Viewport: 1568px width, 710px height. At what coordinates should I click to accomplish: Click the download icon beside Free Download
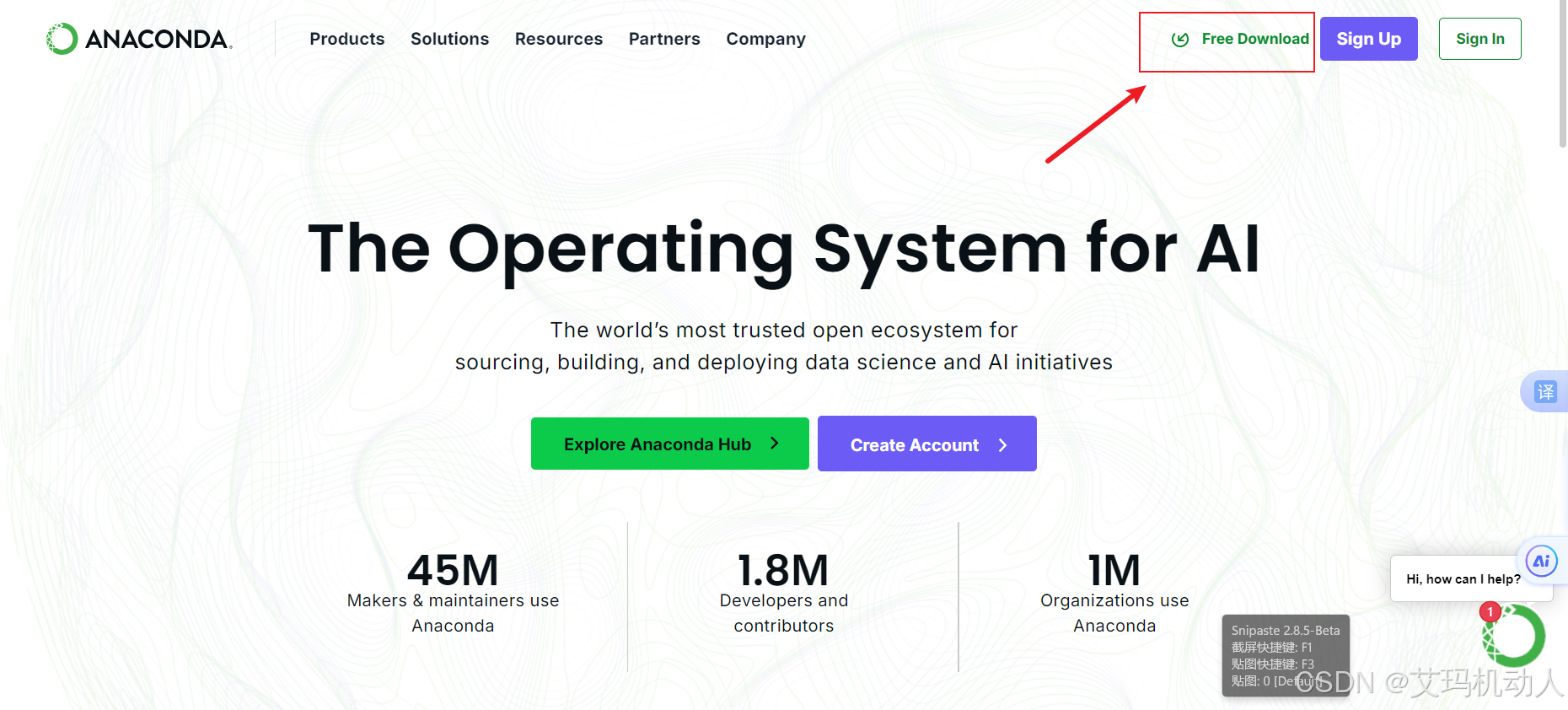pyautogui.click(x=1180, y=39)
